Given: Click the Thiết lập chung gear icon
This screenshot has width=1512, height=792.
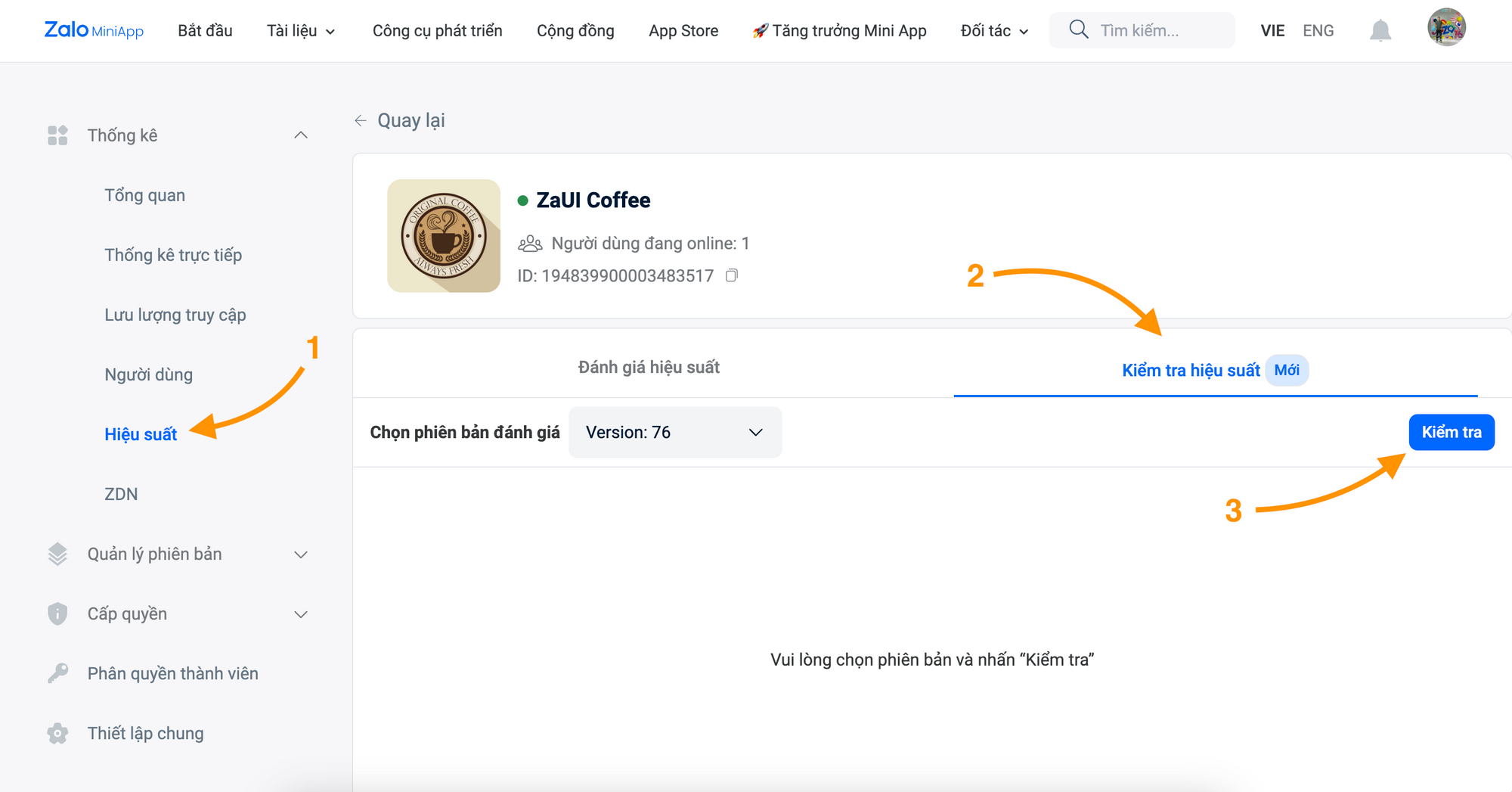Looking at the screenshot, I should pyautogui.click(x=57, y=733).
